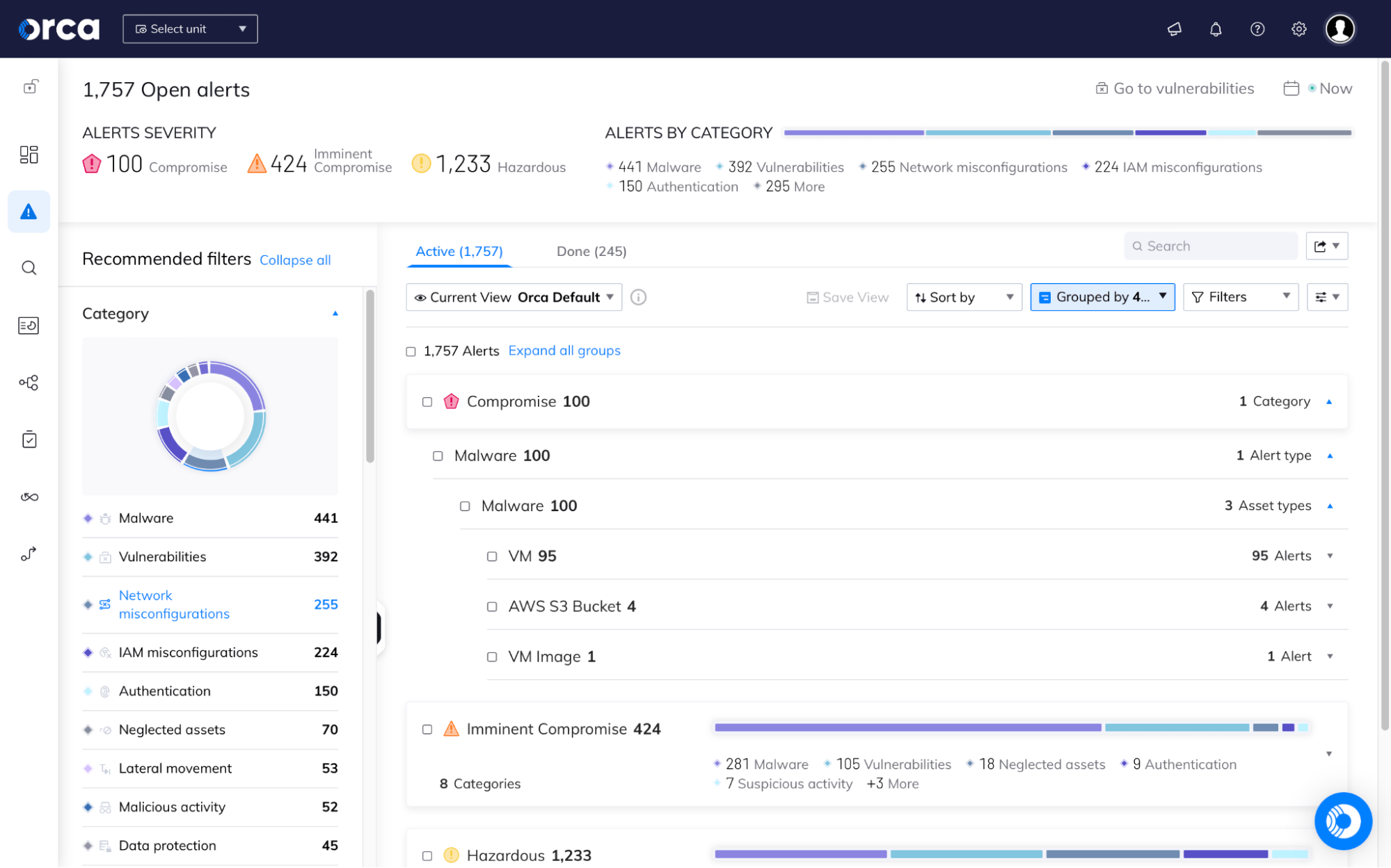Viewport: 1391px width, 868px height.
Task: Click the notifications bell icon
Action: point(1215,29)
